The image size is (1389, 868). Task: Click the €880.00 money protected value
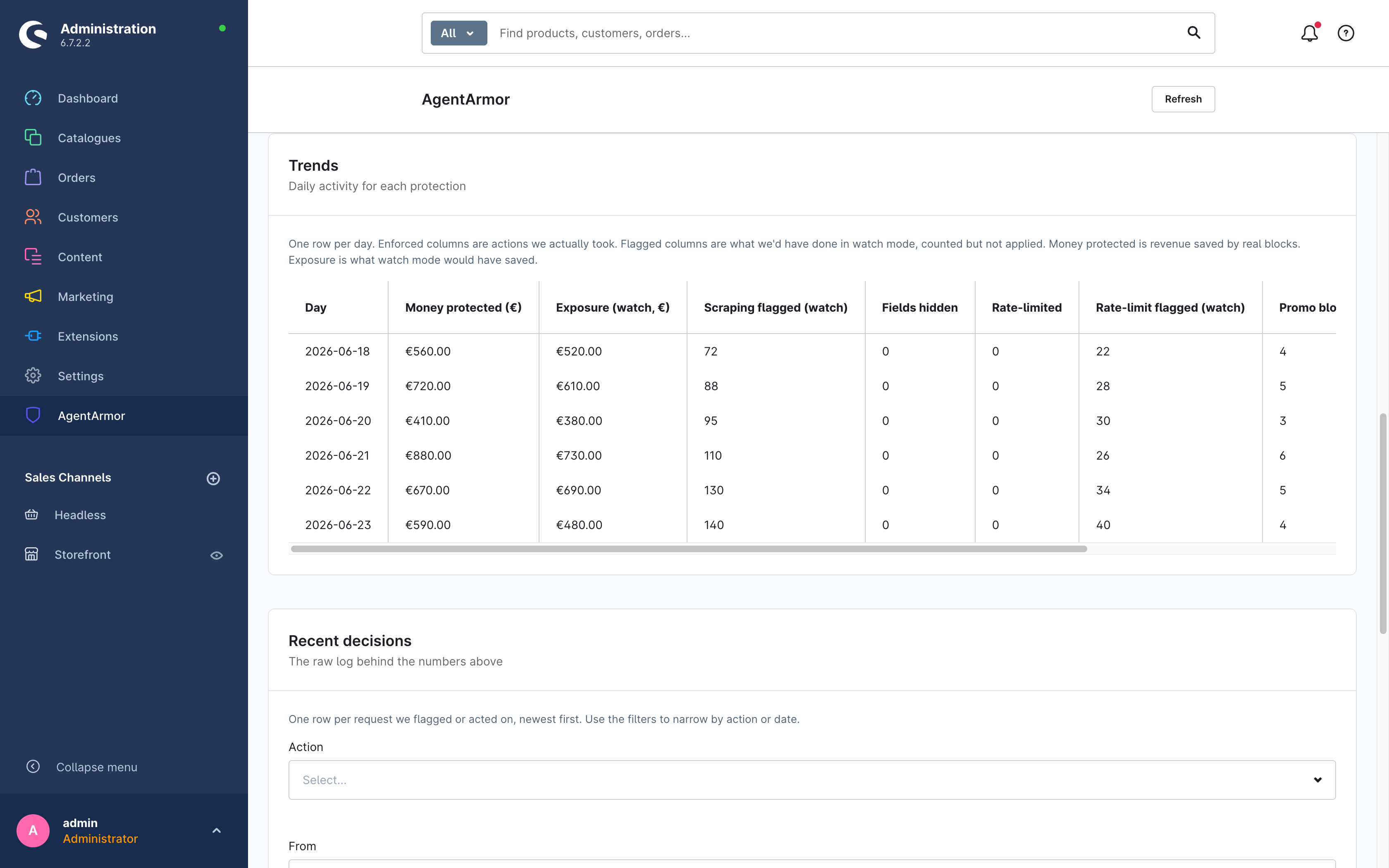pos(428,455)
